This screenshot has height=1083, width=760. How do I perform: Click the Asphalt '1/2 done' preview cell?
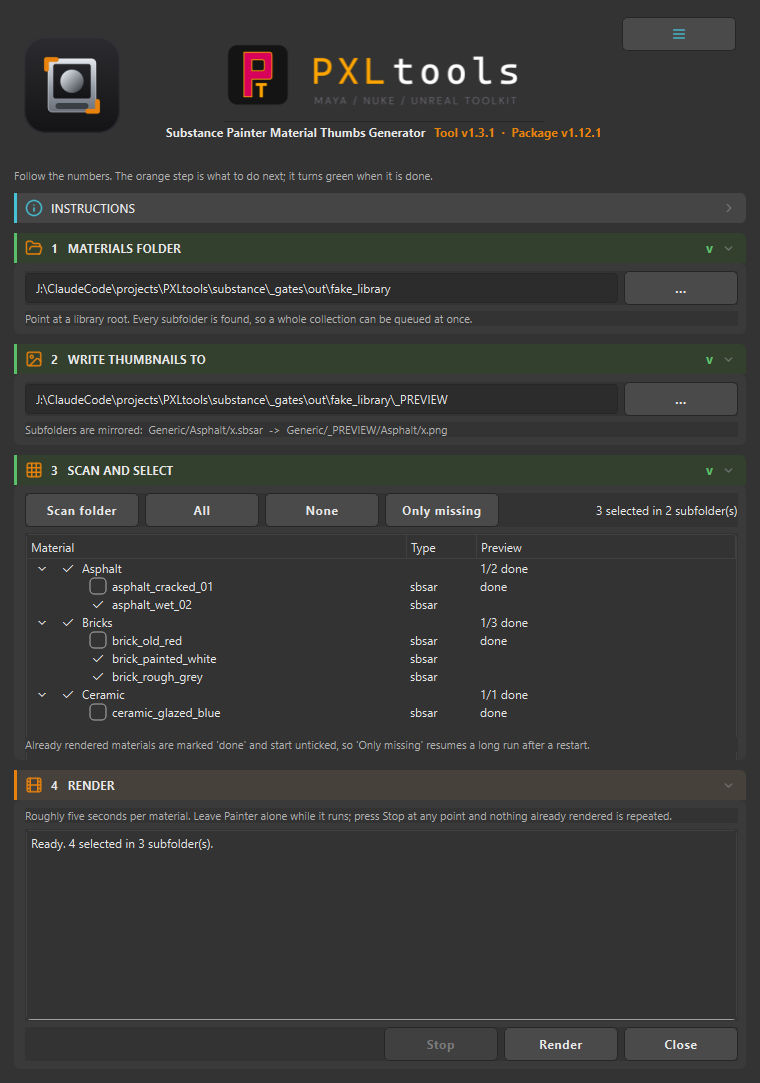click(x=504, y=568)
